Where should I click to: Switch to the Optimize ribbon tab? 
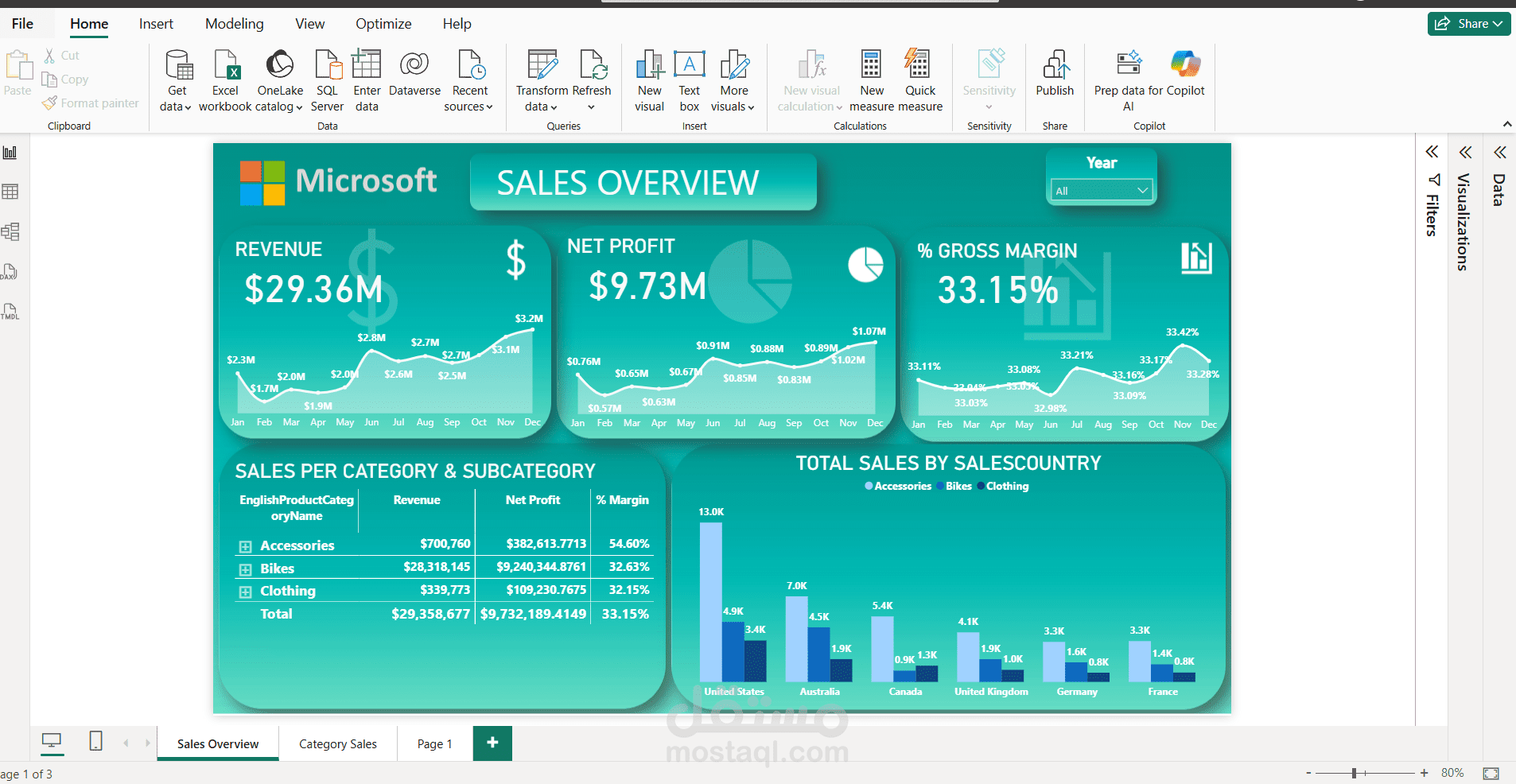point(383,24)
